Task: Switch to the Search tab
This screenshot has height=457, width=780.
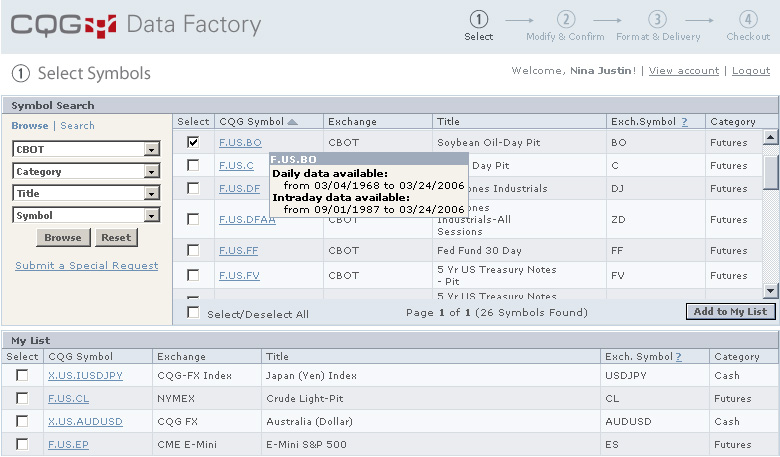Action: click(x=78, y=126)
